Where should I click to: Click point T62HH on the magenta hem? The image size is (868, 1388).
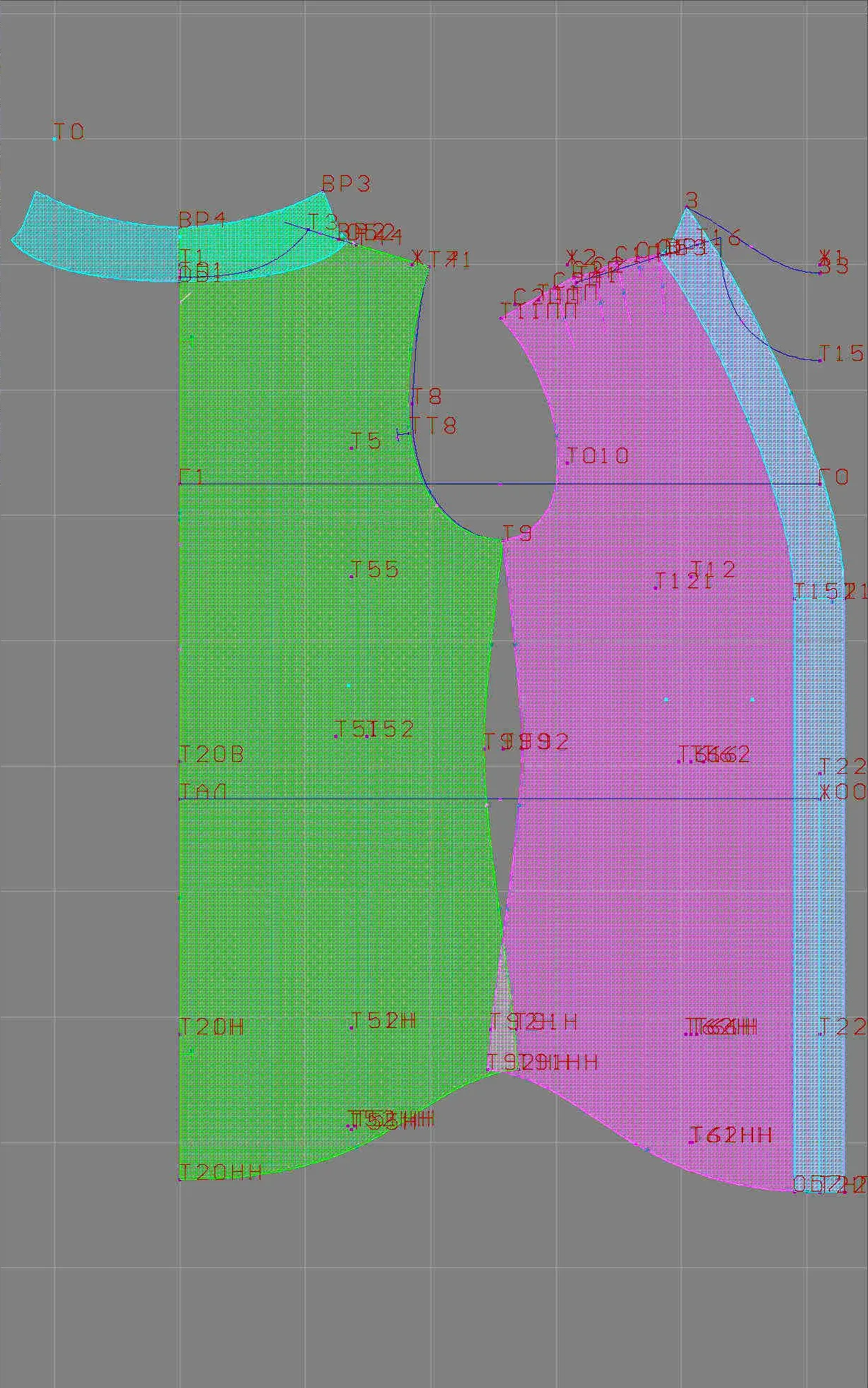point(691,1142)
